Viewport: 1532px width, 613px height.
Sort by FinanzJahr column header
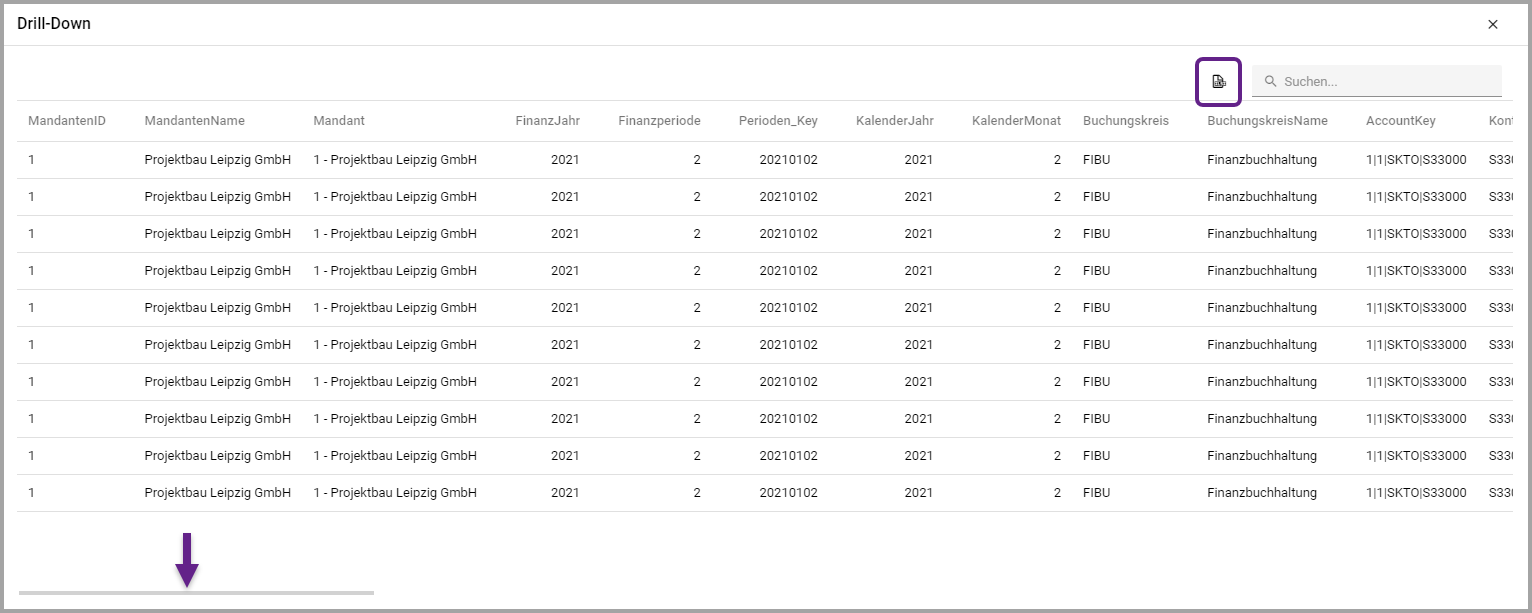[x=547, y=121]
